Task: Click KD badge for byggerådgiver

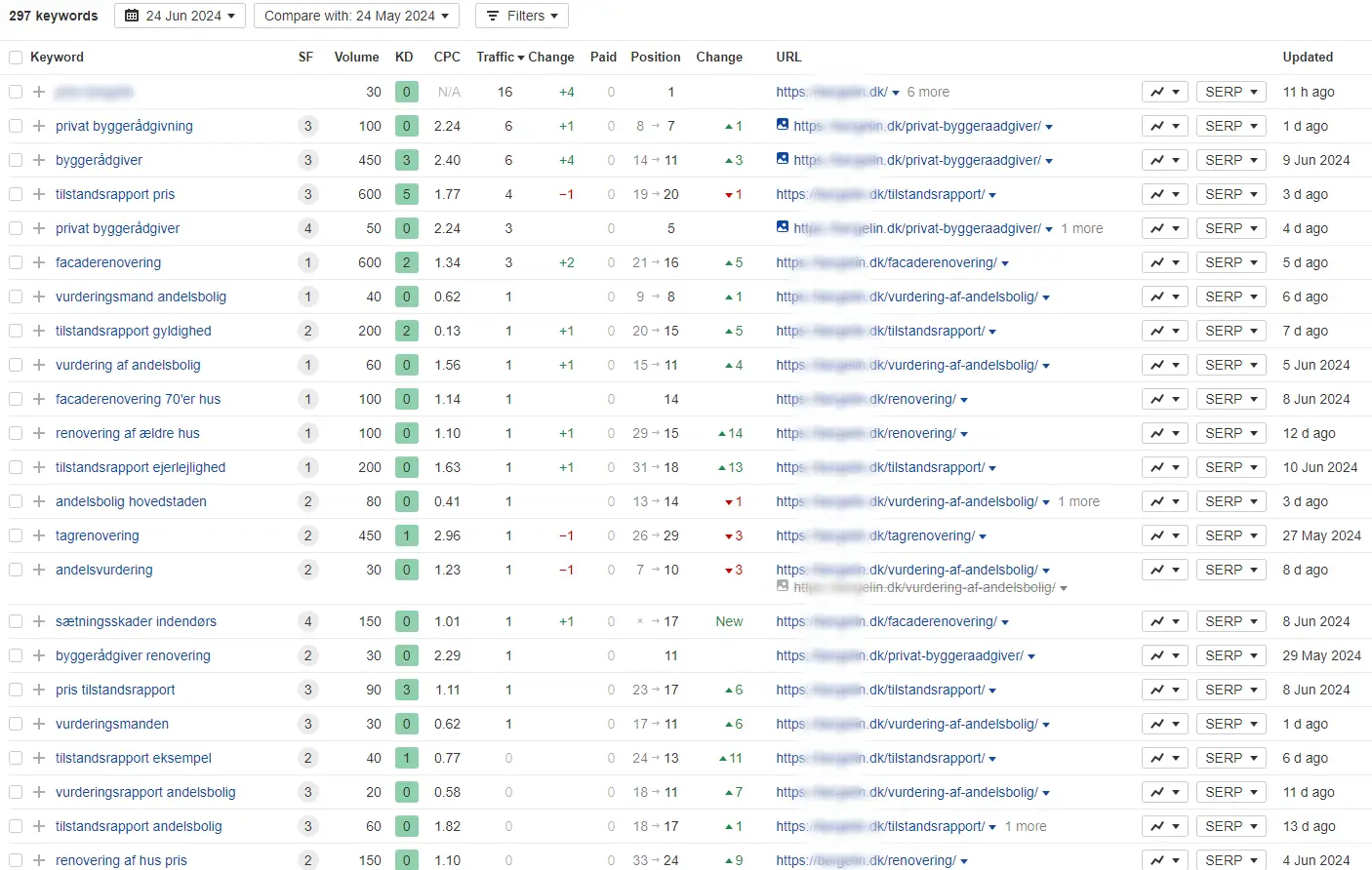Action: pos(407,160)
